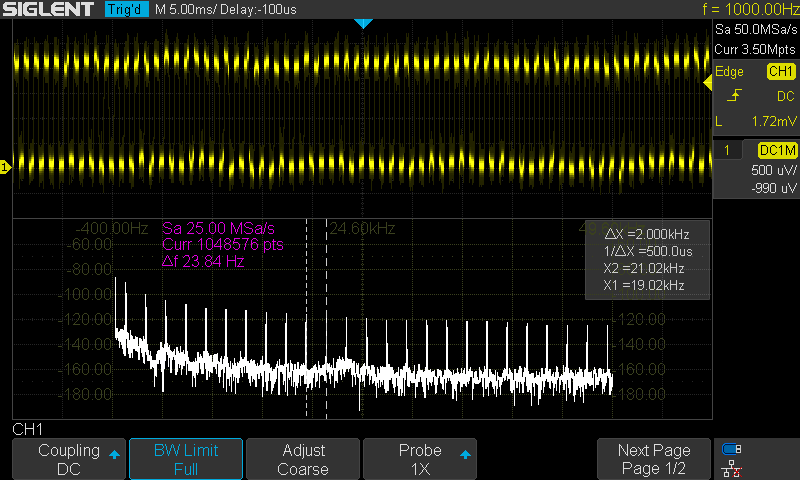
Task: Click the channel 1 ground level marker
Action: pyautogui.click(x=5, y=166)
